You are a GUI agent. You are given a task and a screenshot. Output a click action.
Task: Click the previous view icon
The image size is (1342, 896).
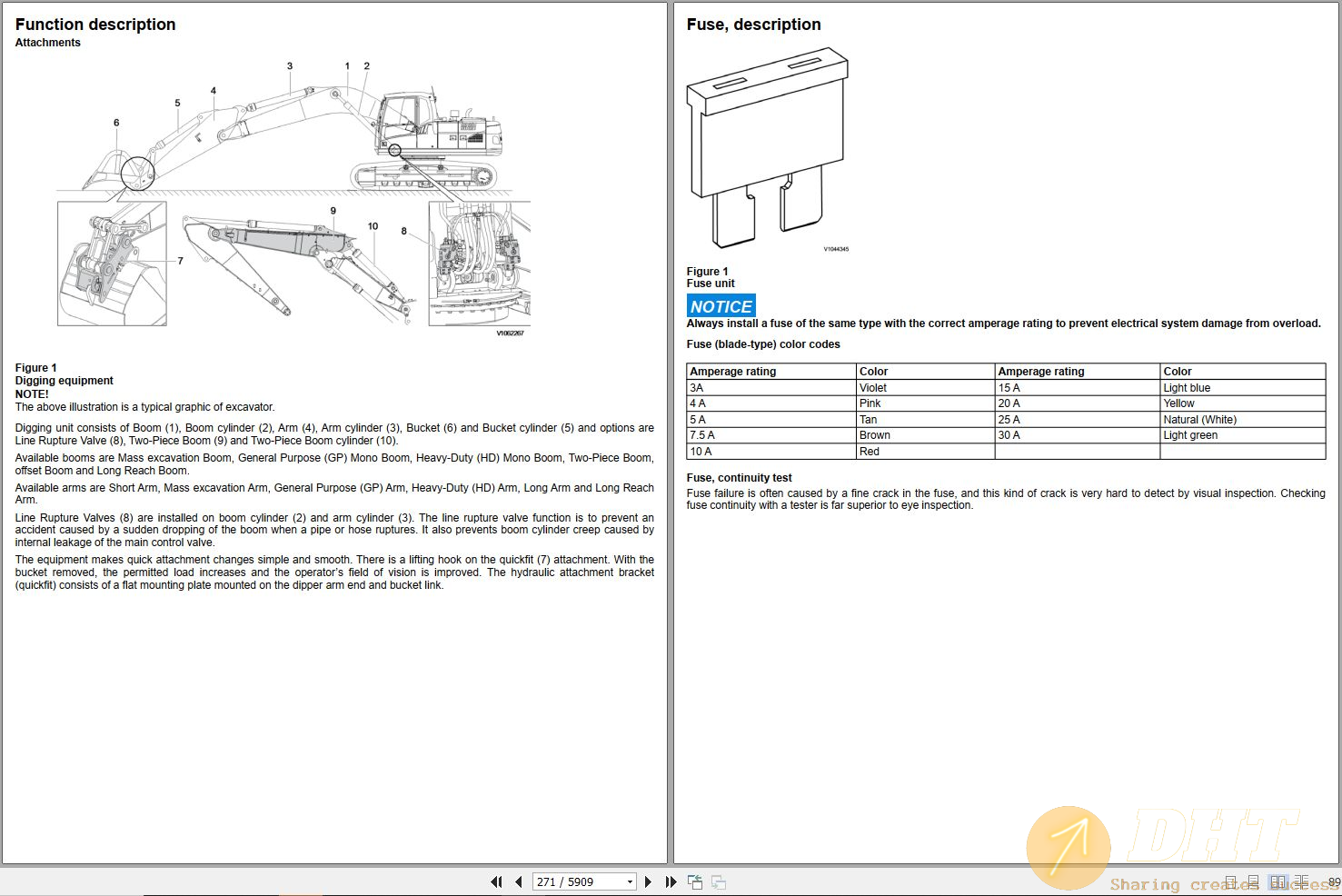tap(695, 881)
